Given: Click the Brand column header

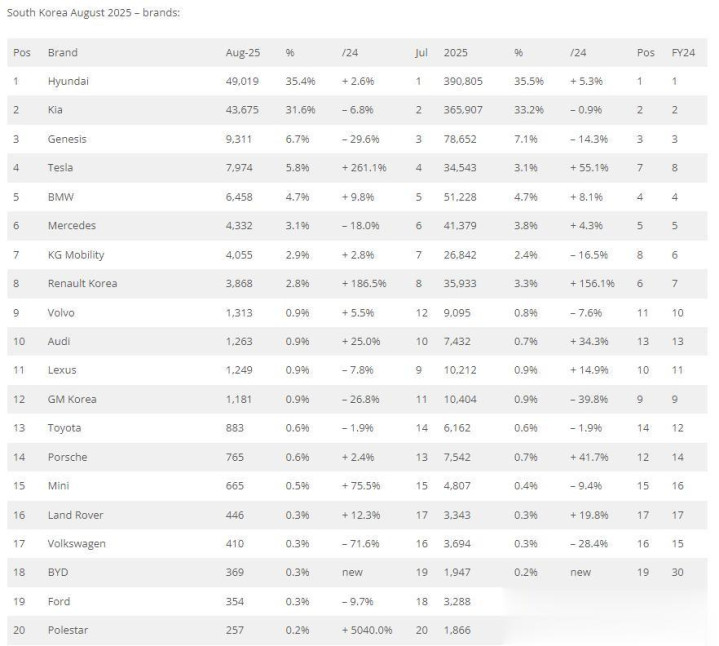Looking at the screenshot, I should pyautogui.click(x=62, y=52).
